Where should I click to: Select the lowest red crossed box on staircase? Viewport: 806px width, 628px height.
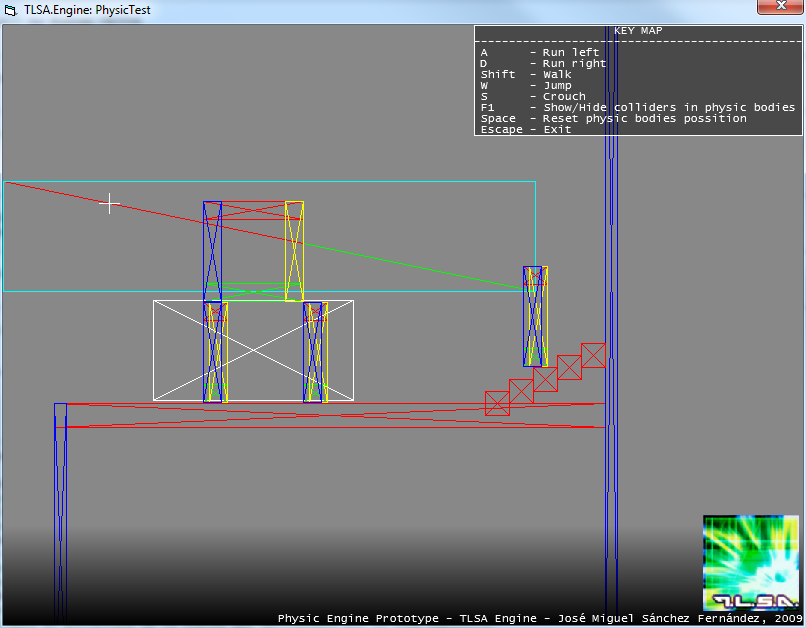497,403
